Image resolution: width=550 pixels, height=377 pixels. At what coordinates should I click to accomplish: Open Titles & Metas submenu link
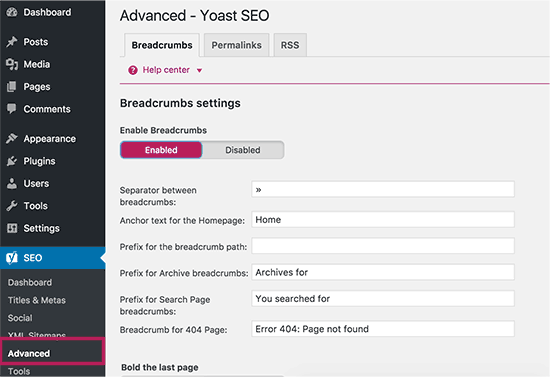coord(36,300)
